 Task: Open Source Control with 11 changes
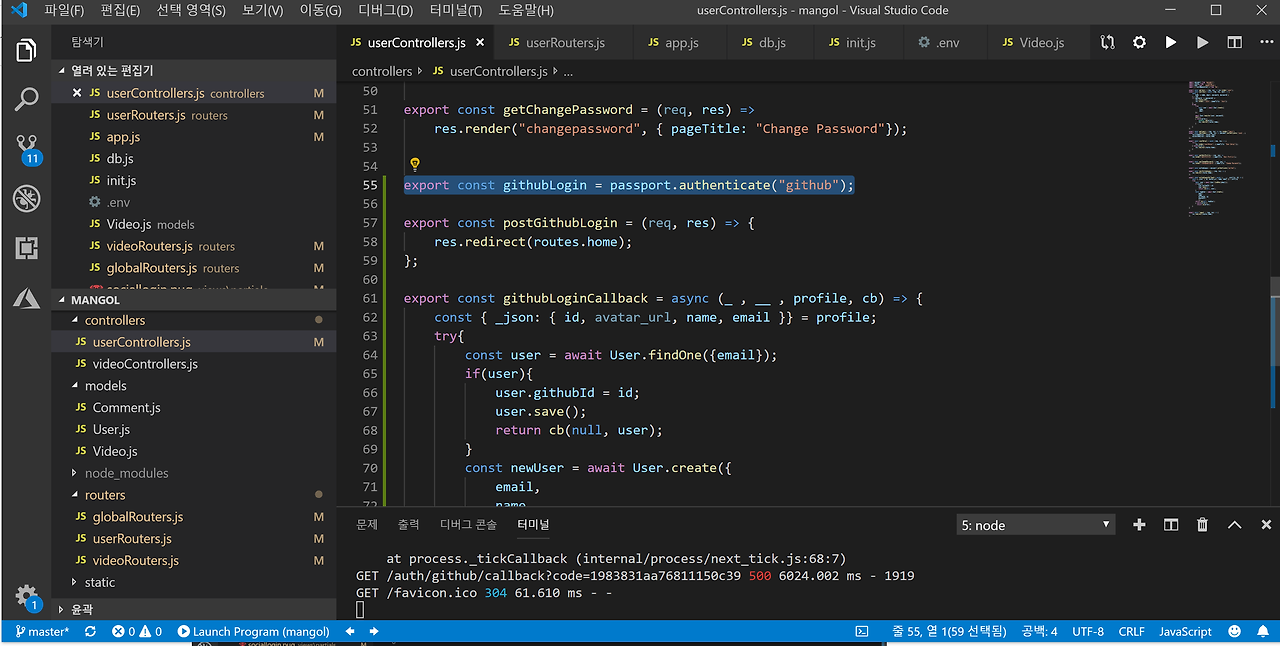[26, 148]
